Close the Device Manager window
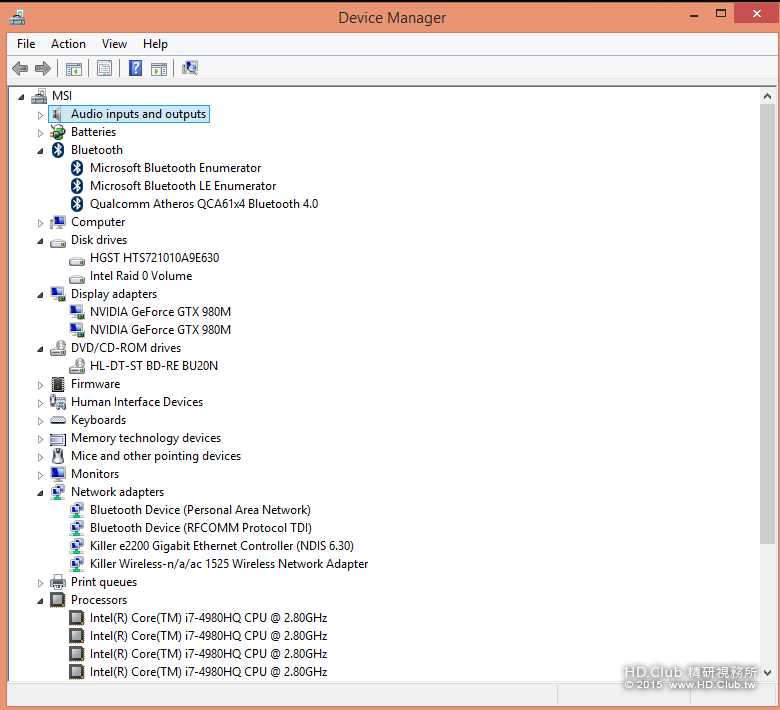This screenshot has height=710, width=780. tap(757, 13)
